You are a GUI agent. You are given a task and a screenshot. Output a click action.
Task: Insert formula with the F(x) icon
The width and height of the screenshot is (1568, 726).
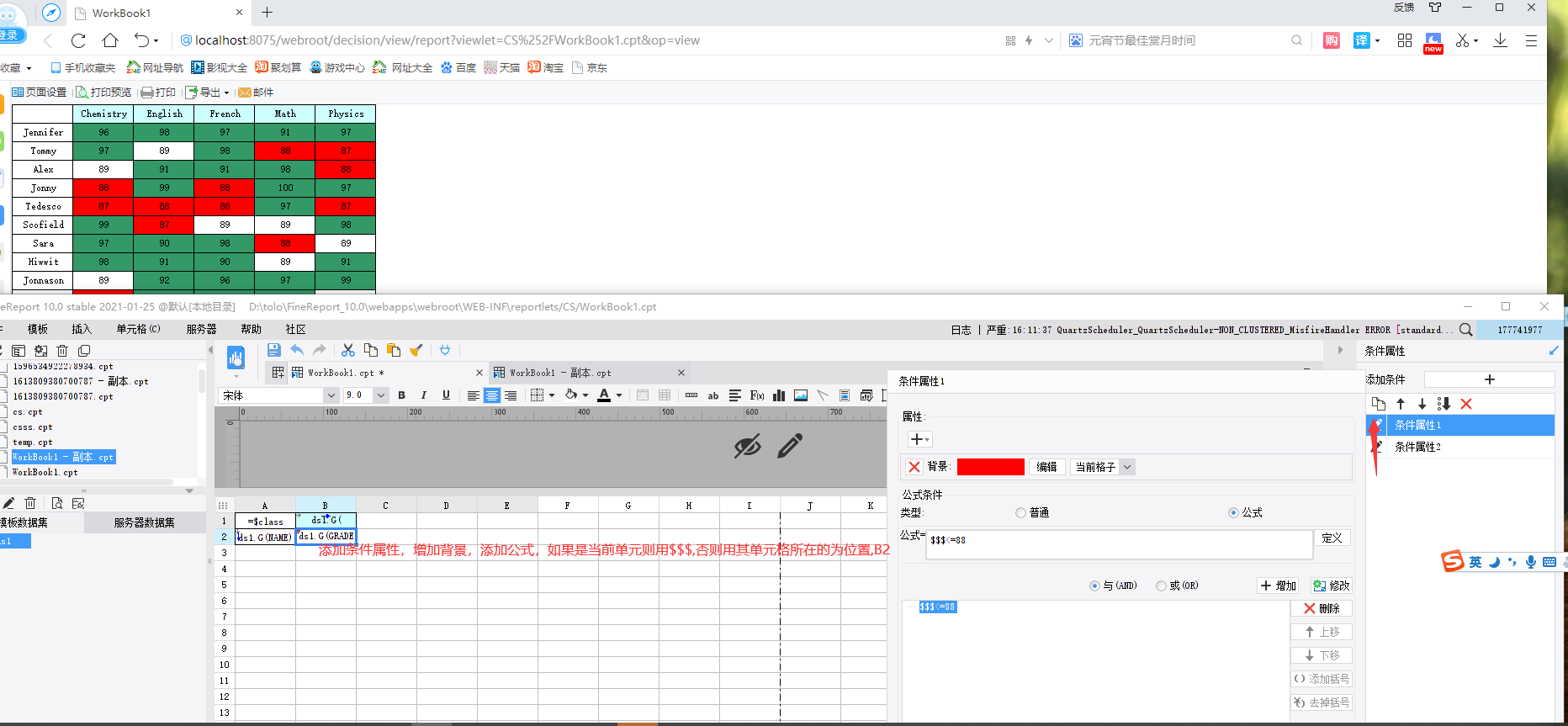(x=757, y=395)
